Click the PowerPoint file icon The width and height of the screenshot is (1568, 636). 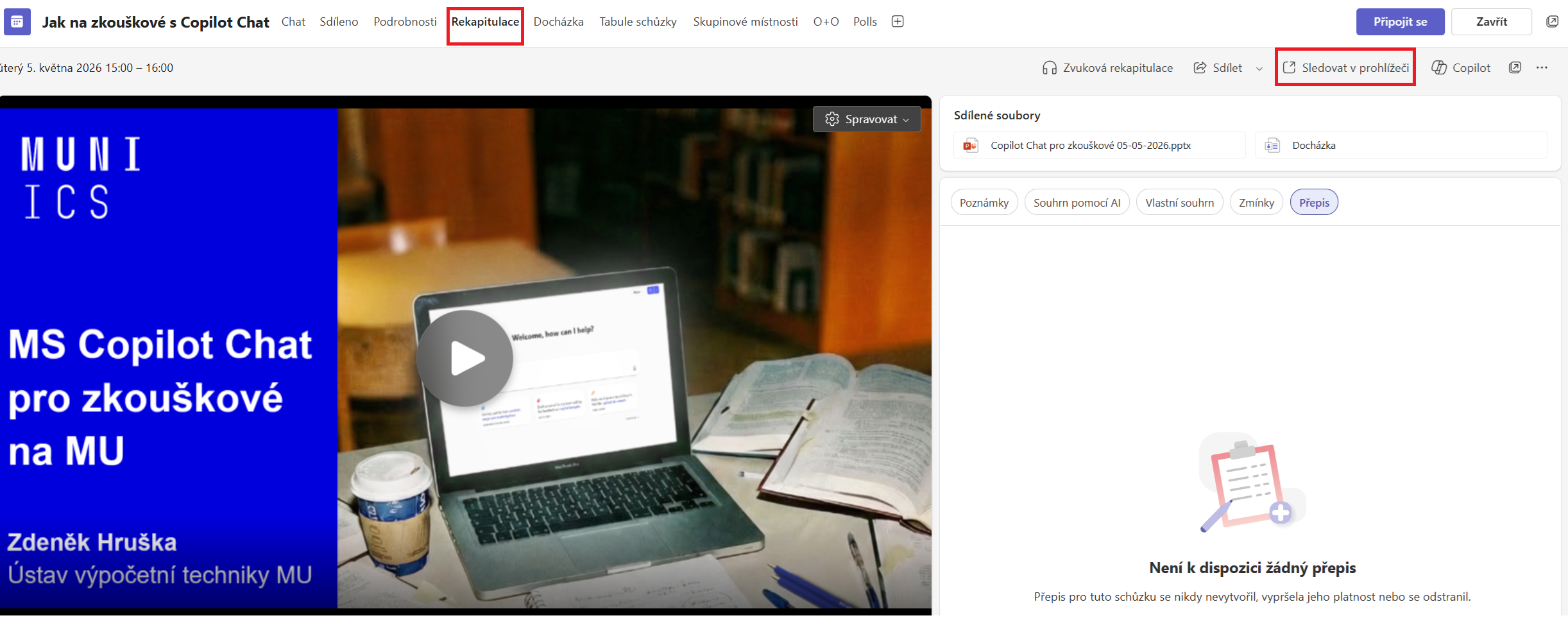(970, 146)
